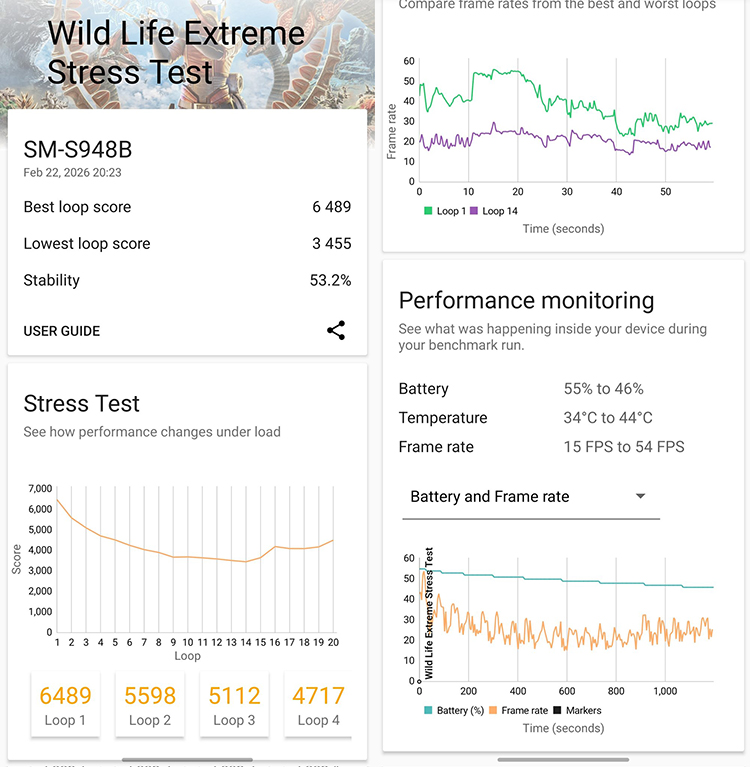The width and height of the screenshot is (750, 767).
Task: Open the USER GUIDE link
Action: (x=62, y=331)
